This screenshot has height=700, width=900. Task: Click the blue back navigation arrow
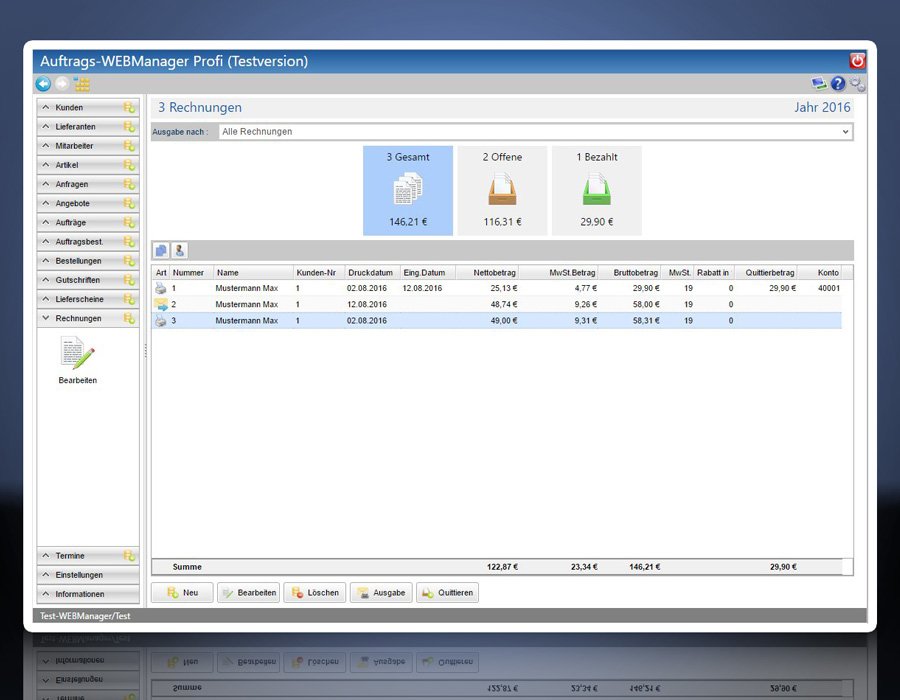pos(43,84)
